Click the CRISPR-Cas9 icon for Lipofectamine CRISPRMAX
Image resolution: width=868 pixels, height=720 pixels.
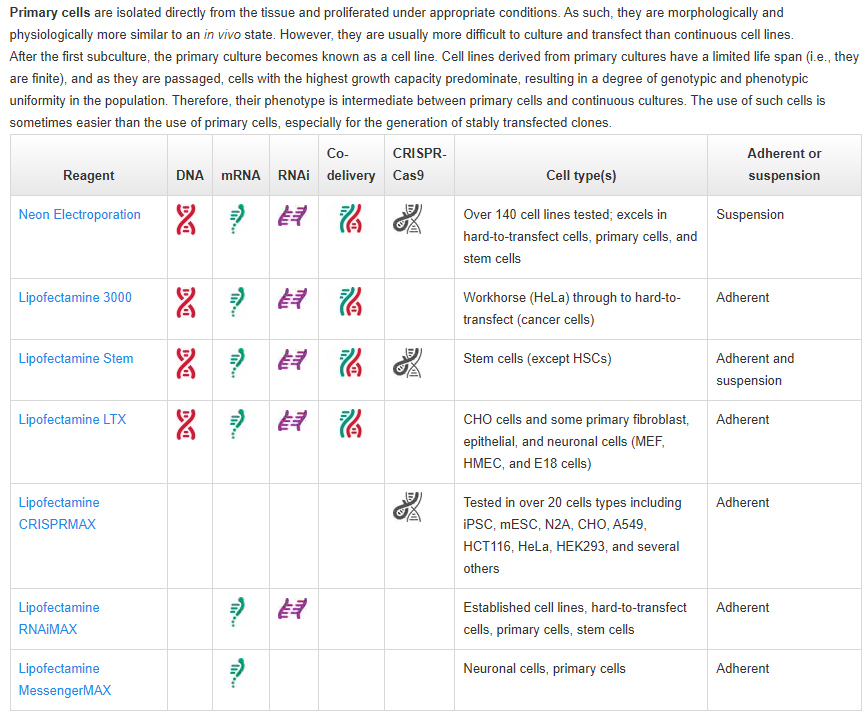click(407, 506)
